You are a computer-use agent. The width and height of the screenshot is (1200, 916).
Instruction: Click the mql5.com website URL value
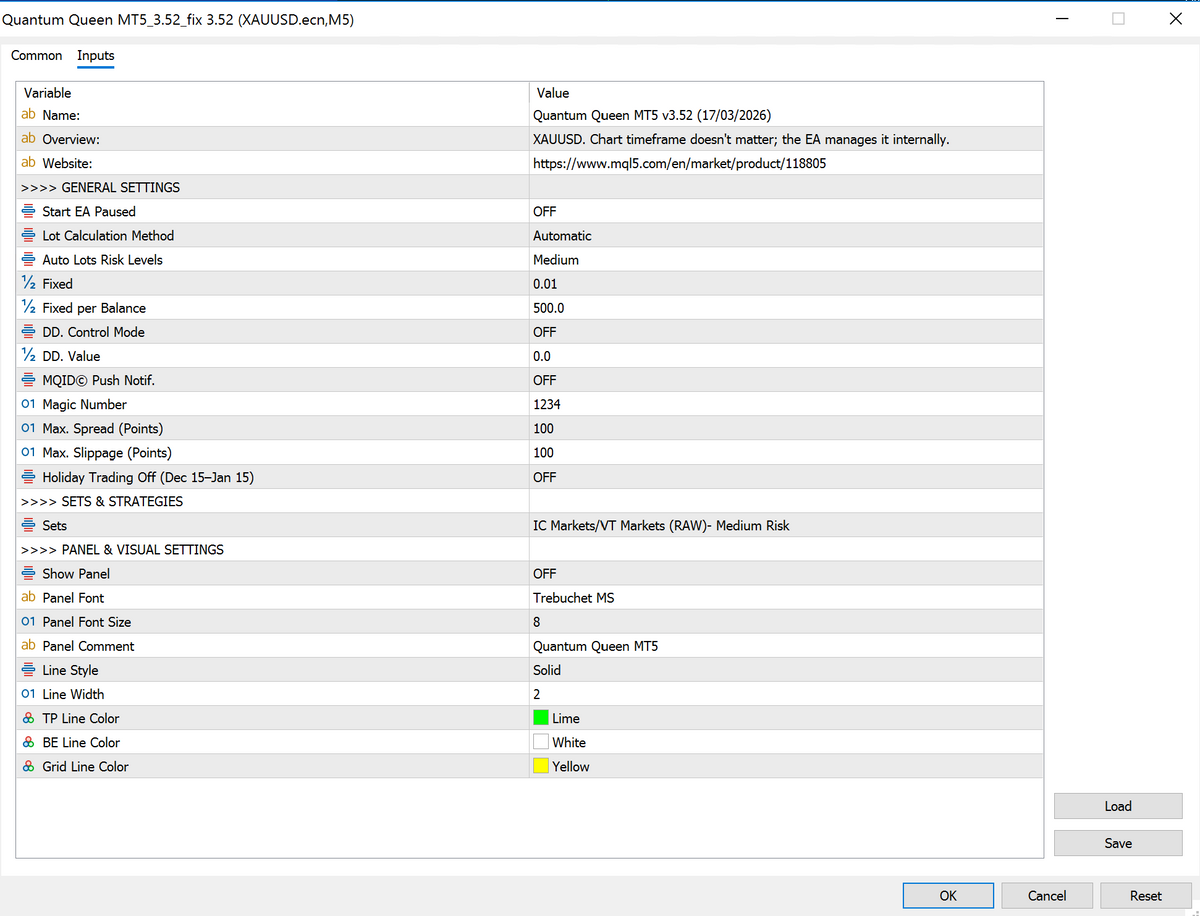point(679,163)
